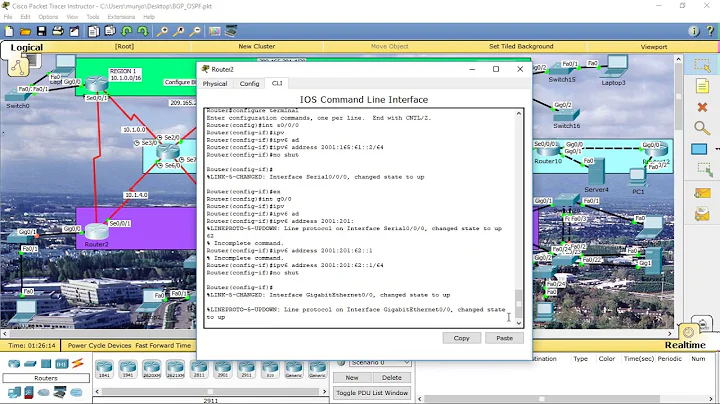Select the End Devices category icon
Image resolution: width=720 pixels, height=404 pixels.
[14, 393]
